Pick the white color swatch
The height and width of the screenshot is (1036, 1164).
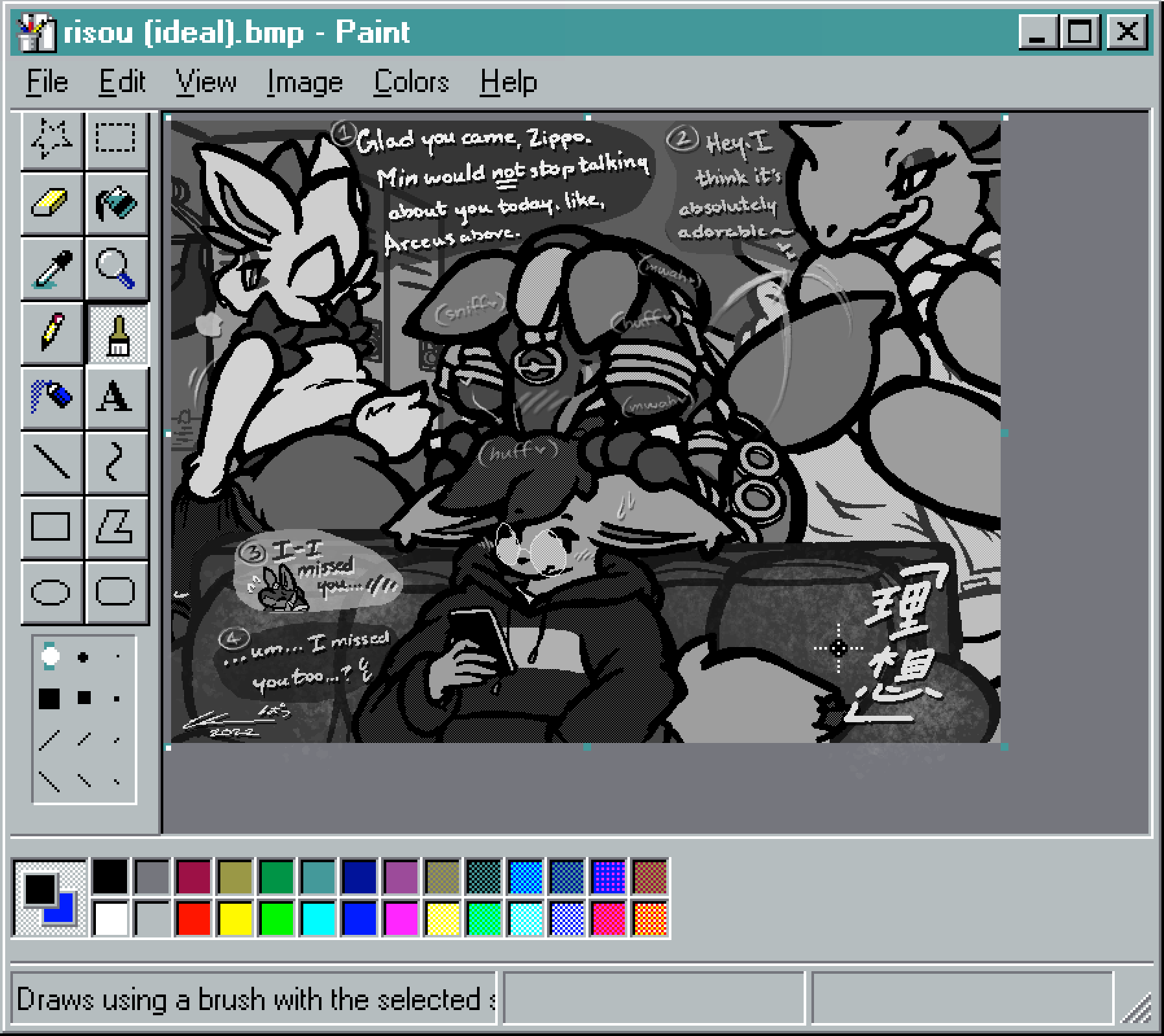click(x=111, y=918)
